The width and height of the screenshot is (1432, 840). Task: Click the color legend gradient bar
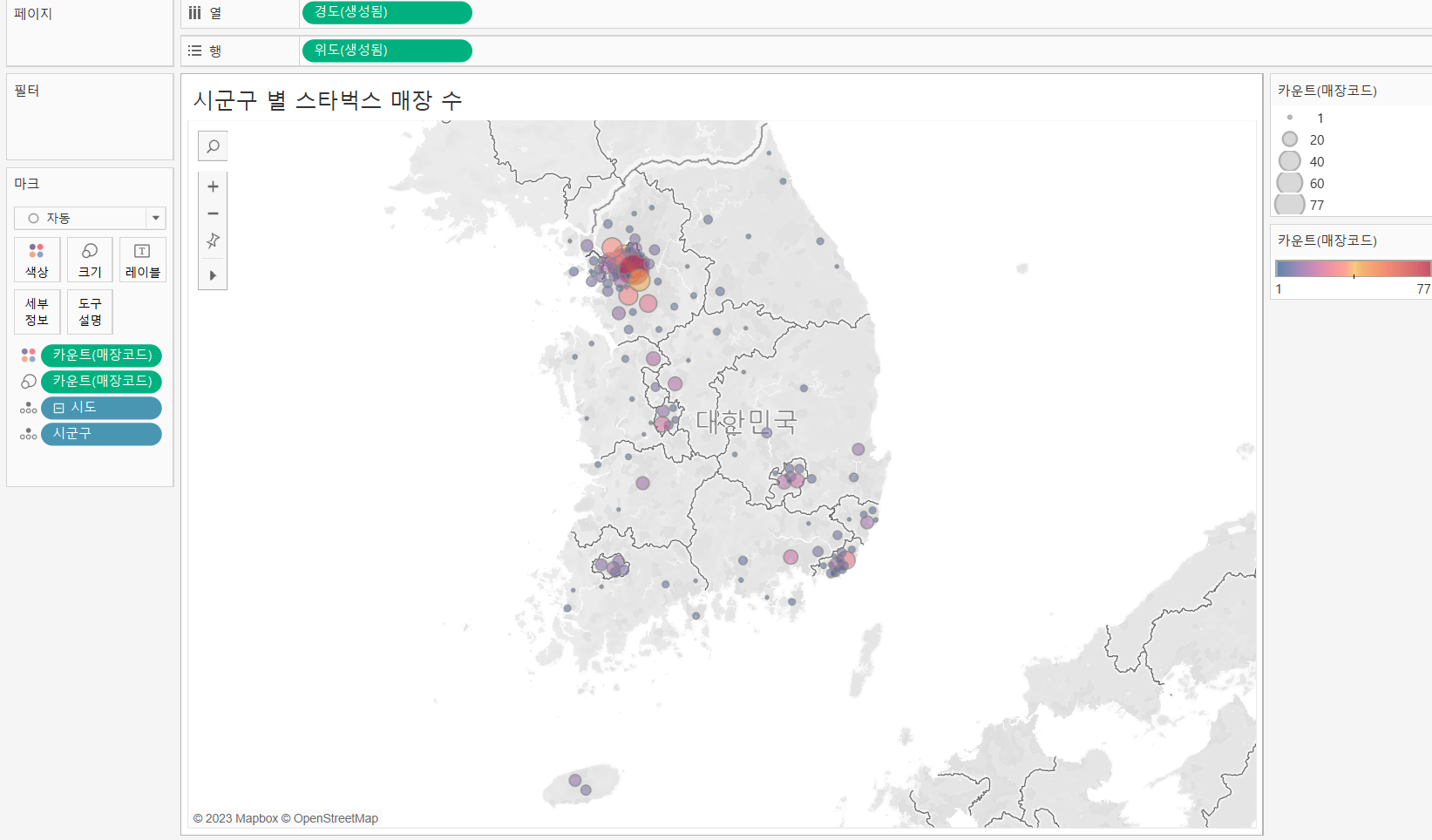click(x=1353, y=268)
